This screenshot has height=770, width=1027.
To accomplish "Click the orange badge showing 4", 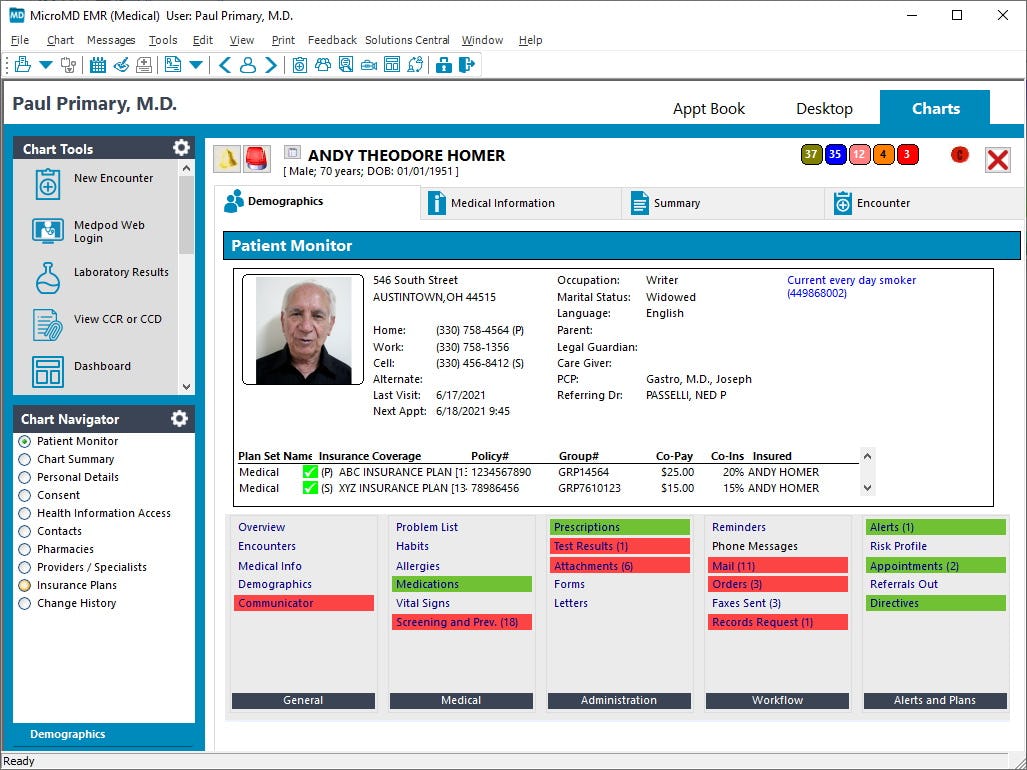I will (883, 155).
